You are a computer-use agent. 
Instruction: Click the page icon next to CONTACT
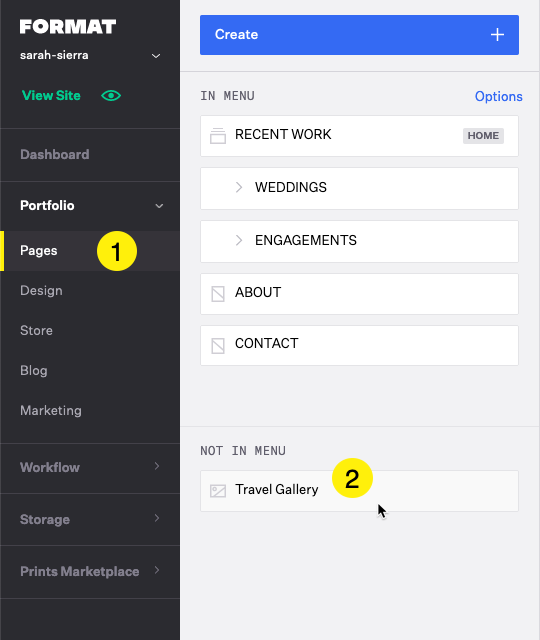click(x=218, y=346)
